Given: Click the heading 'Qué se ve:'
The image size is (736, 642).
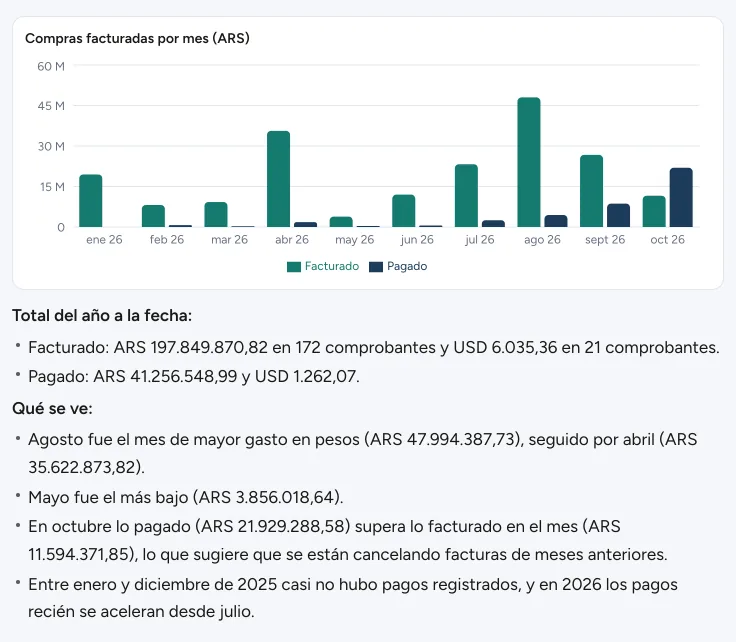Looking at the screenshot, I should pos(52,408).
